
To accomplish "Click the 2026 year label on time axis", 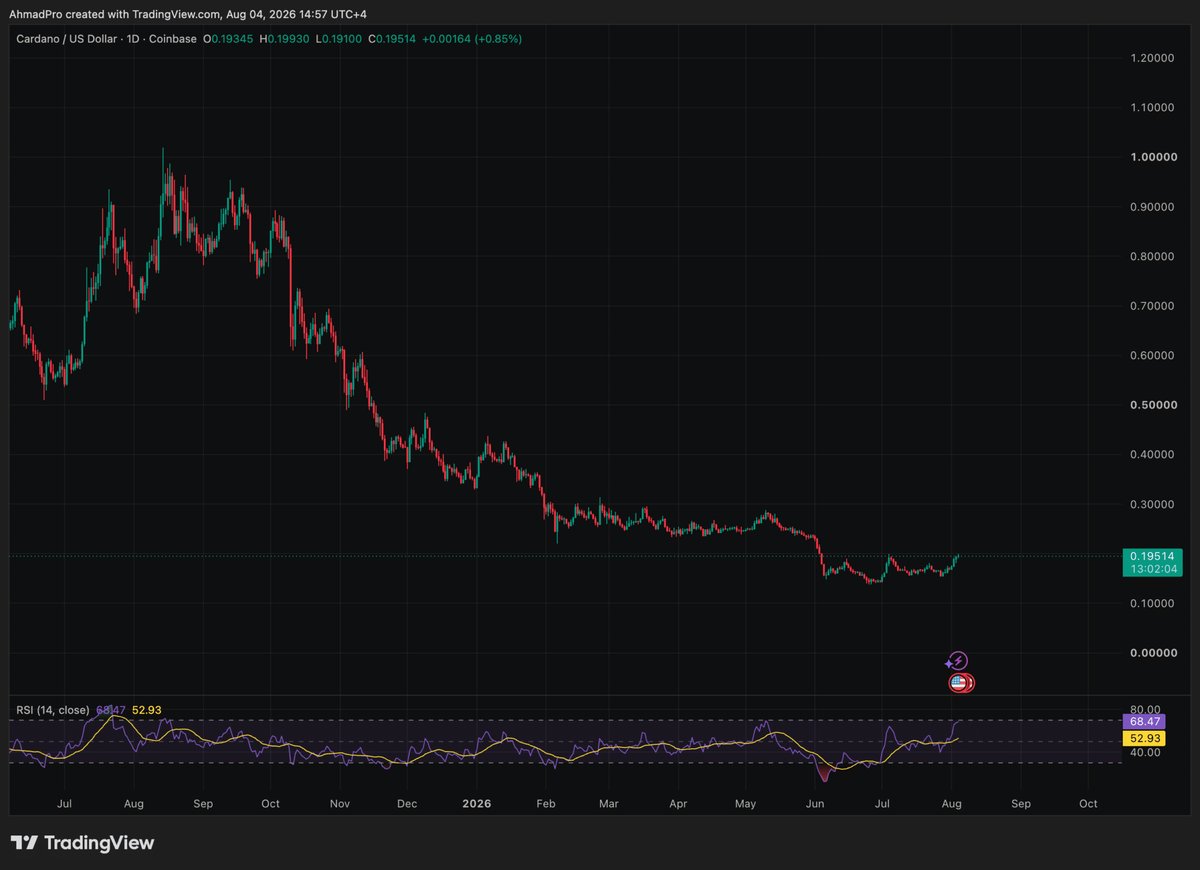I will (477, 803).
